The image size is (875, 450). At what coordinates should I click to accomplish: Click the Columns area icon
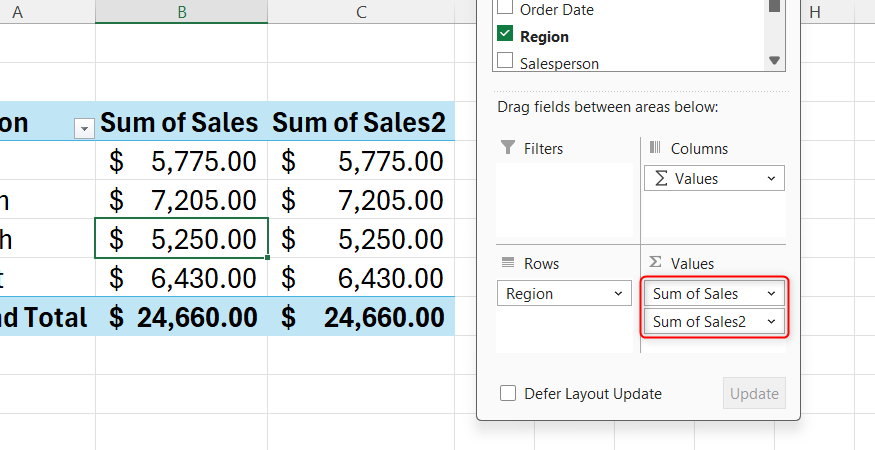(655, 147)
